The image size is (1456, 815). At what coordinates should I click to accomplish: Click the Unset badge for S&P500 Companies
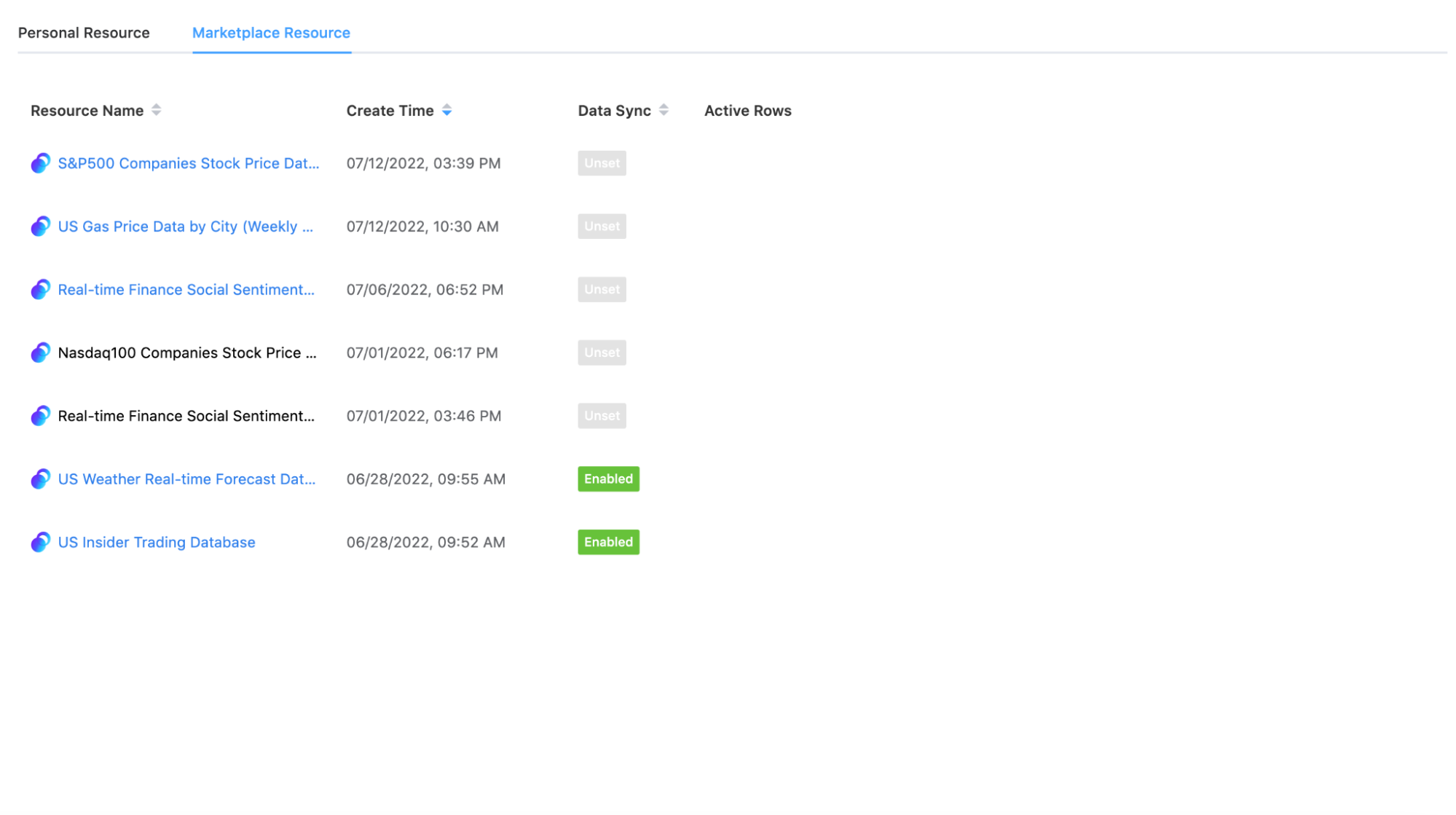602,163
